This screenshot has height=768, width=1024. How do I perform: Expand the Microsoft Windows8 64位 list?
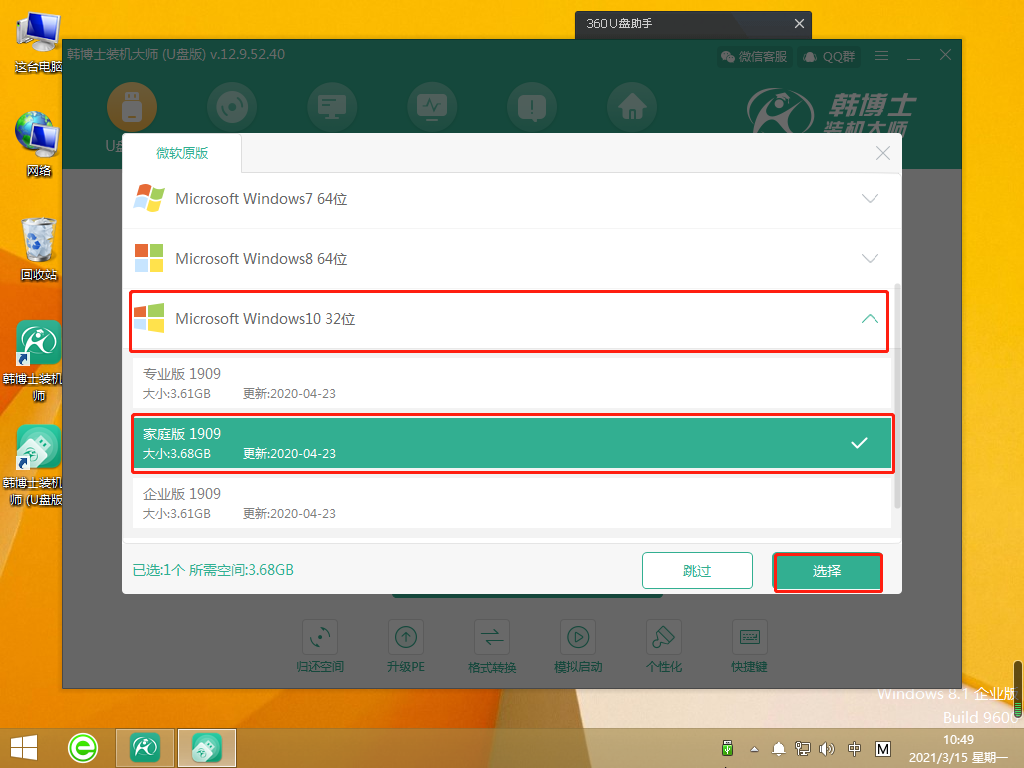click(x=869, y=259)
